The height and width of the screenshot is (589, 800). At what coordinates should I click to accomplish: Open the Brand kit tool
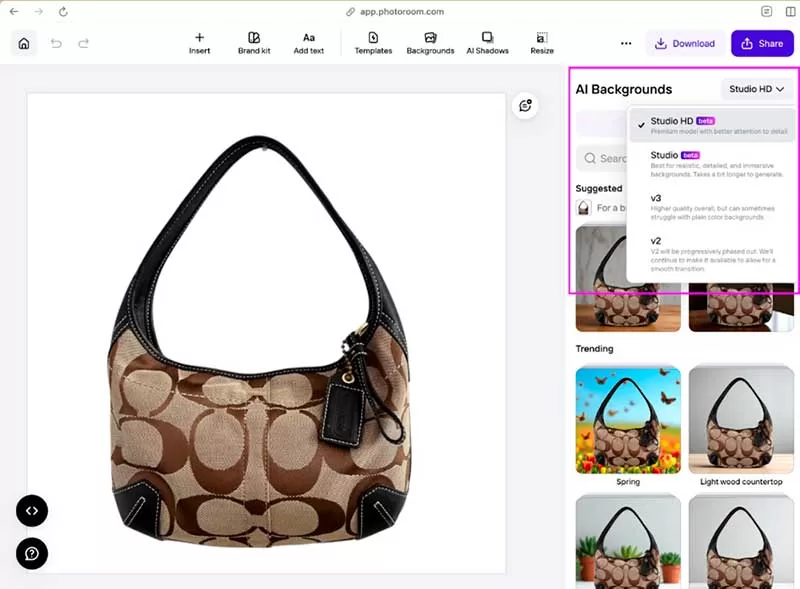pos(254,43)
